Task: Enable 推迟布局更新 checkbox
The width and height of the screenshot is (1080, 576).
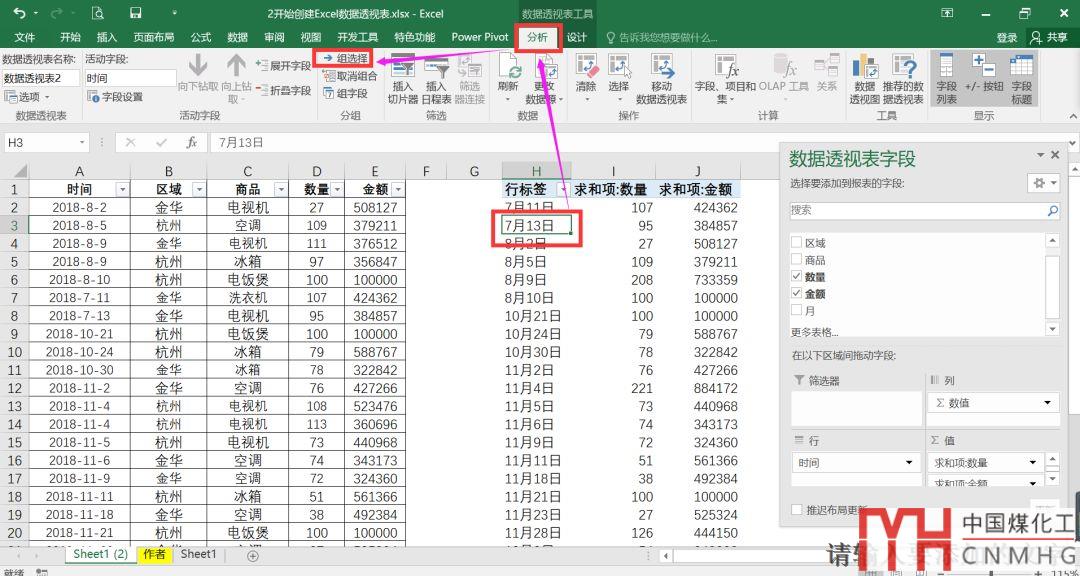Action: (797, 510)
